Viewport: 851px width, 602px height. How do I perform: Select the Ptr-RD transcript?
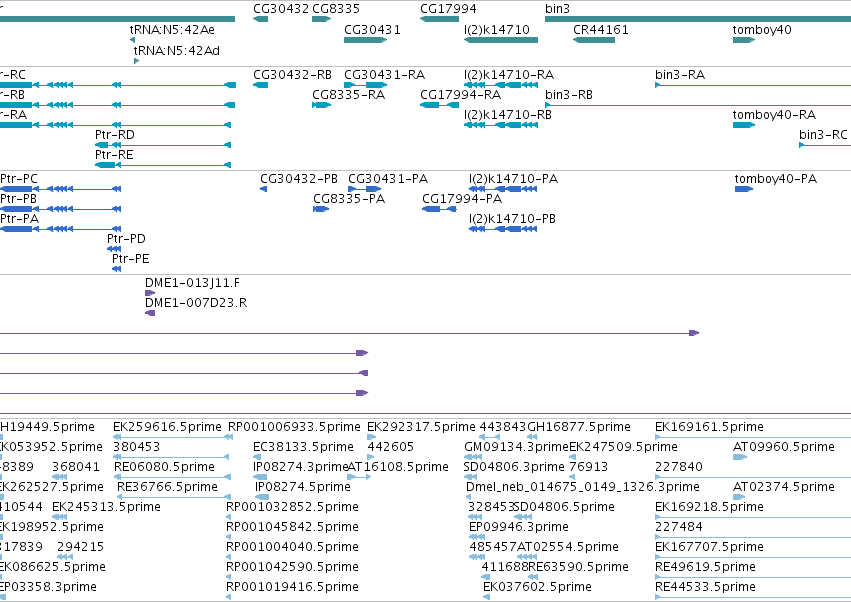(163, 145)
